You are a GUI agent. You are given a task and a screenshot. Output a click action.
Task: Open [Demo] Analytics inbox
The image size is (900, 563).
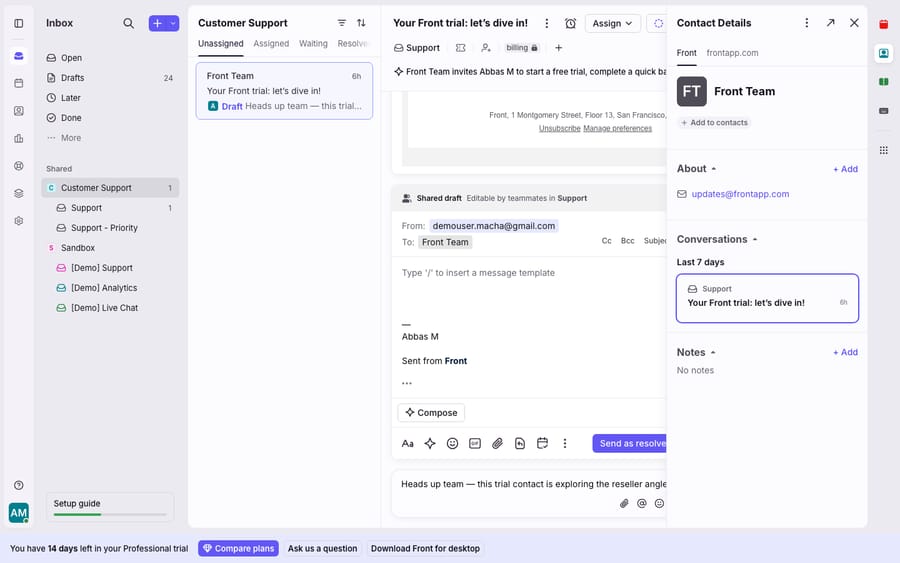pyautogui.click(x=110, y=288)
